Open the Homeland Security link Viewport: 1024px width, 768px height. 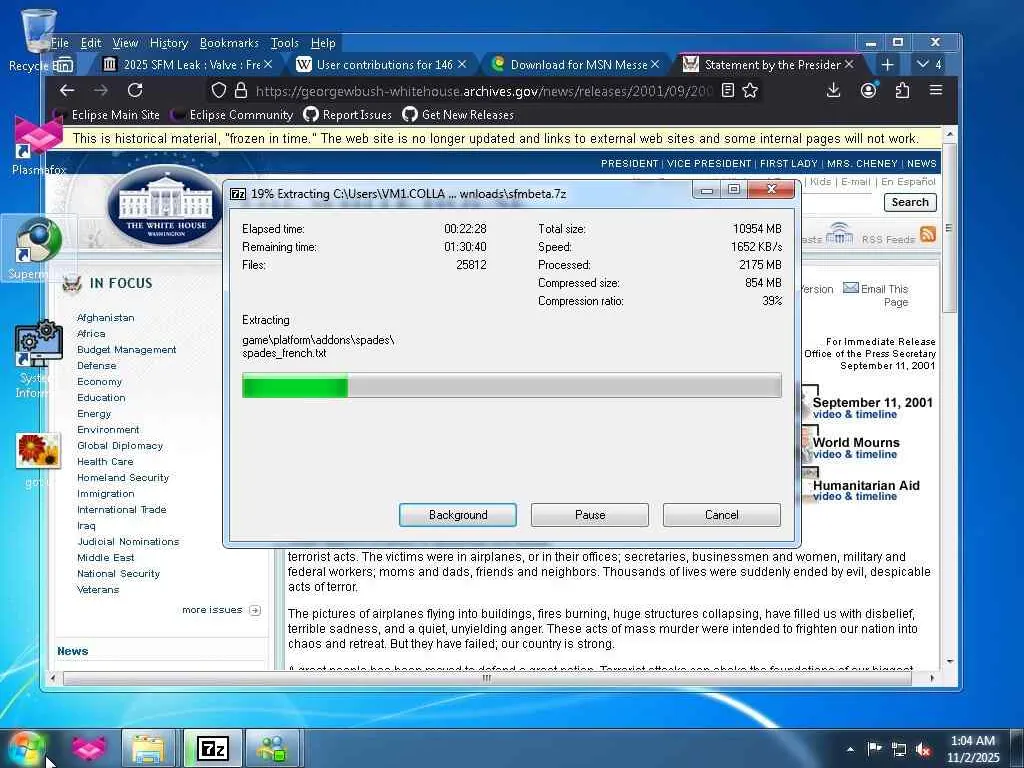123,477
